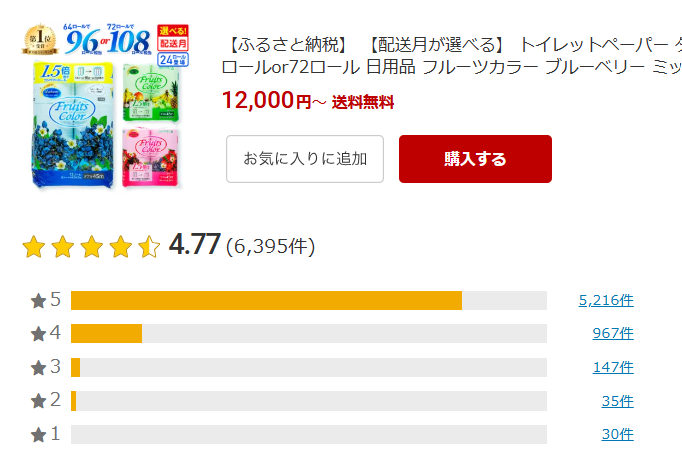682x466 pixels.
Task: Click the four-star rating bar
Action: pos(309,333)
